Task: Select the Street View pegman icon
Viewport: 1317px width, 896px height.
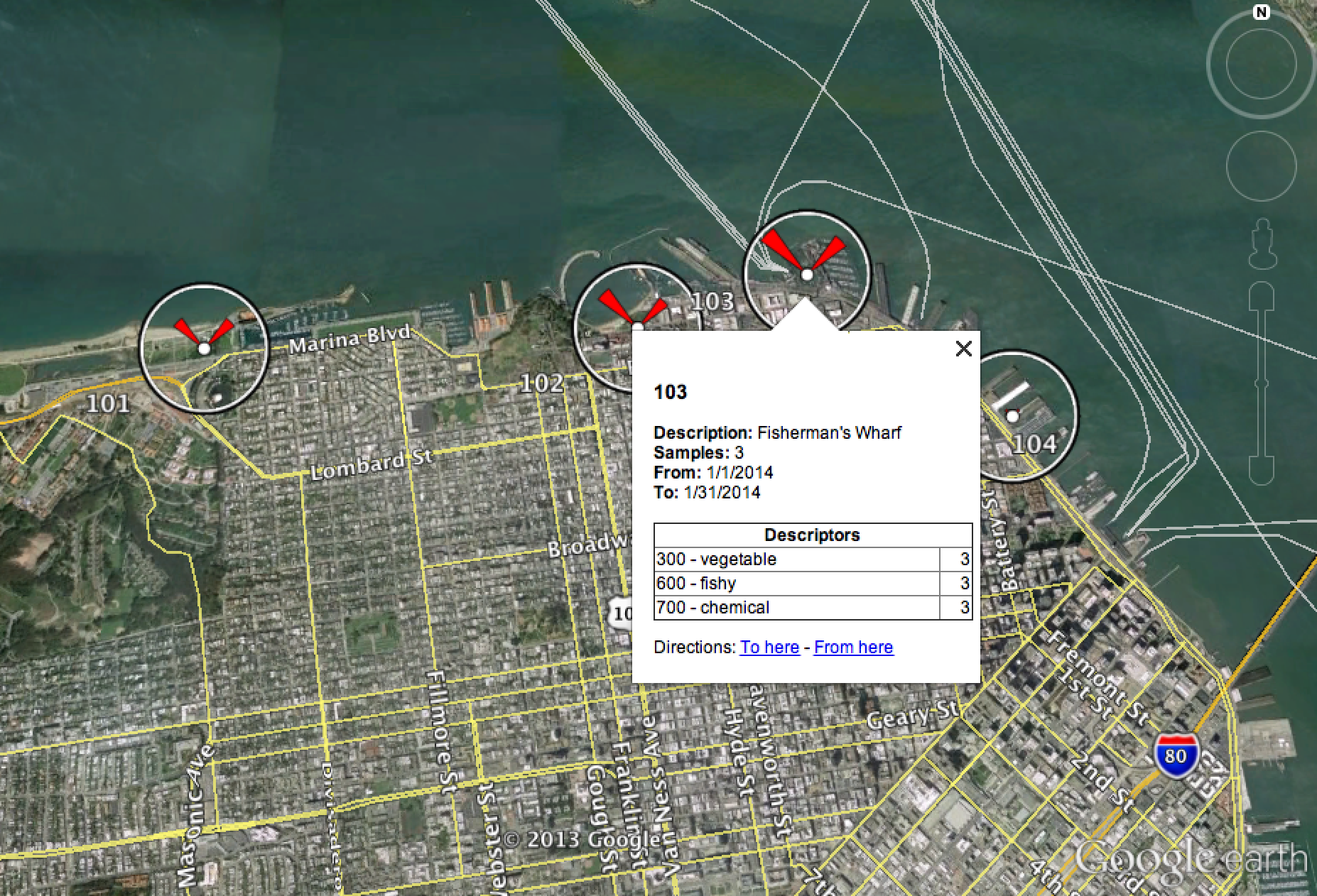Action: (1262, 244)
